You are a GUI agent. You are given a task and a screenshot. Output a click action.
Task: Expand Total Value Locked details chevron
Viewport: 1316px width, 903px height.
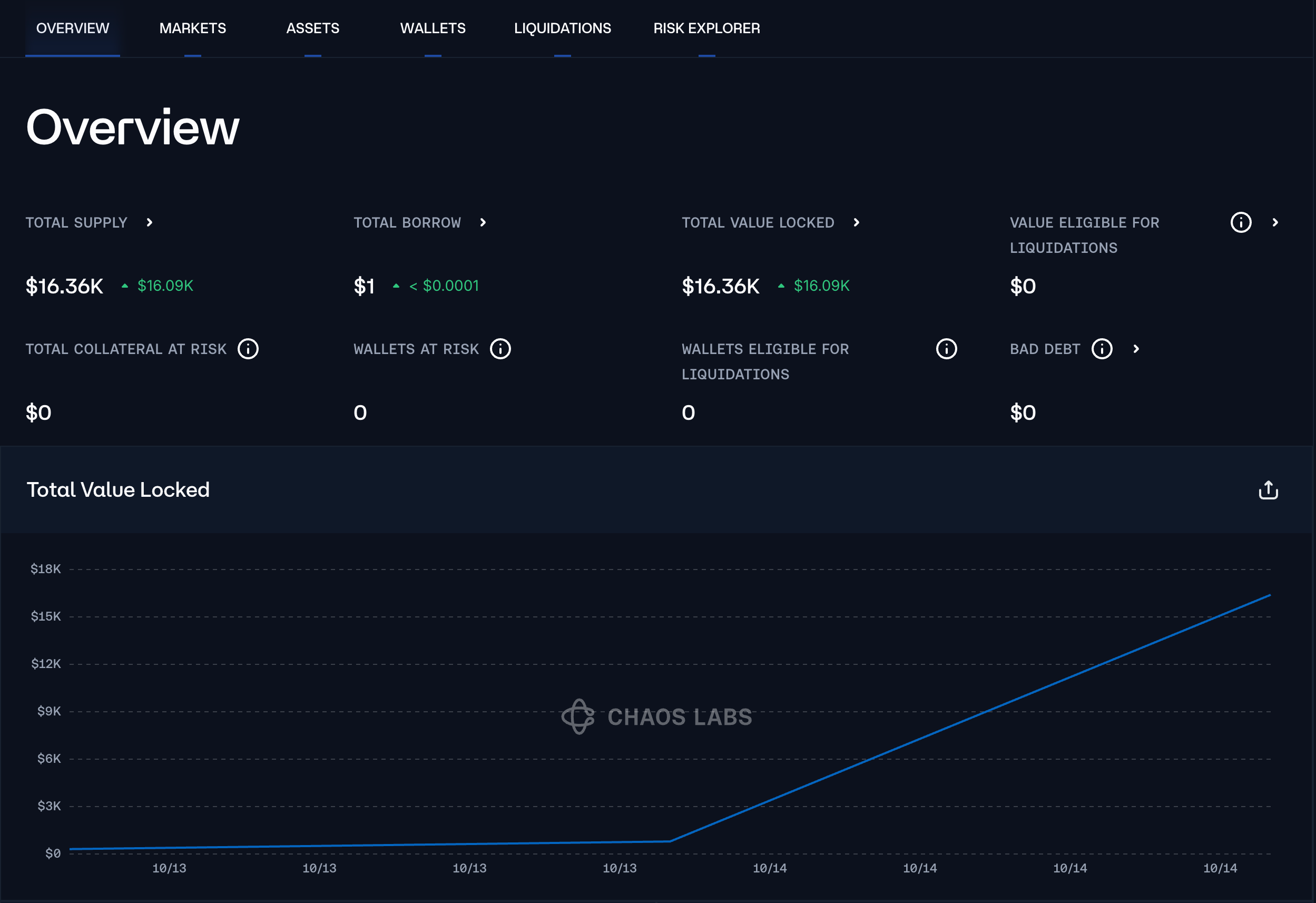(x=856, y=222)
